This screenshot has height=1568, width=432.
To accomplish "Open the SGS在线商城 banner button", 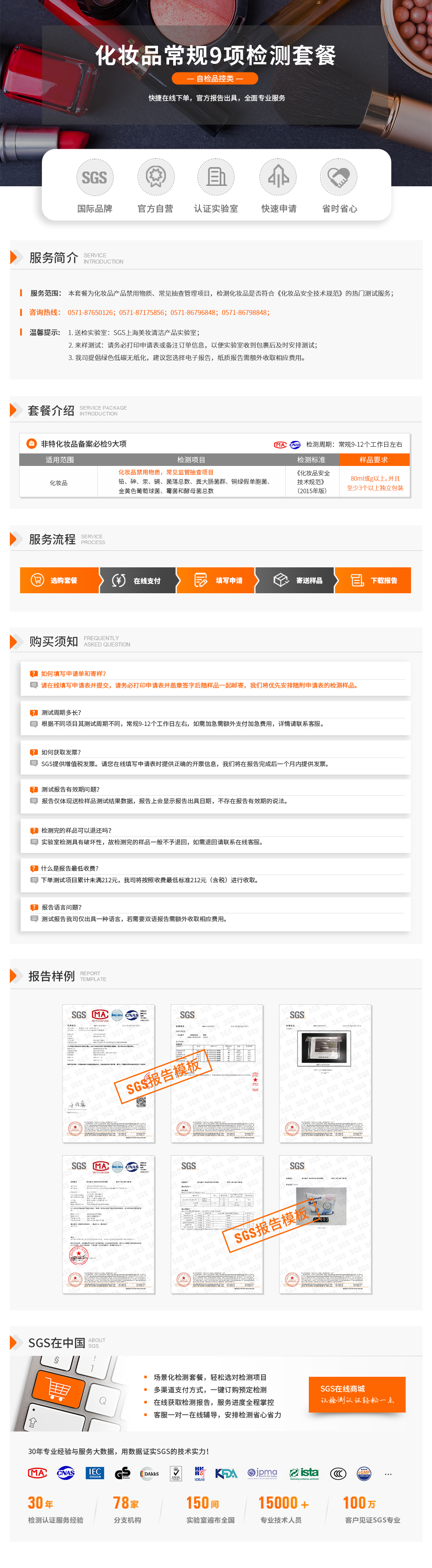I will (x=357, y=1394).
